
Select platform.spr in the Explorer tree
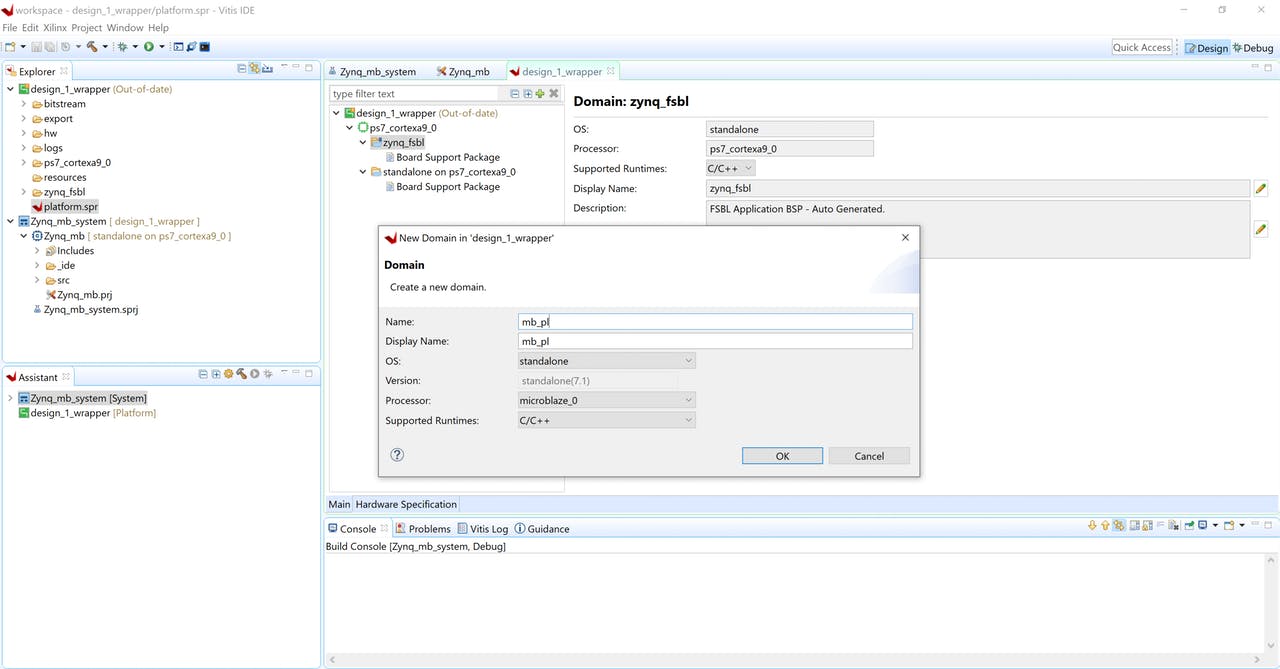point(70,207)
